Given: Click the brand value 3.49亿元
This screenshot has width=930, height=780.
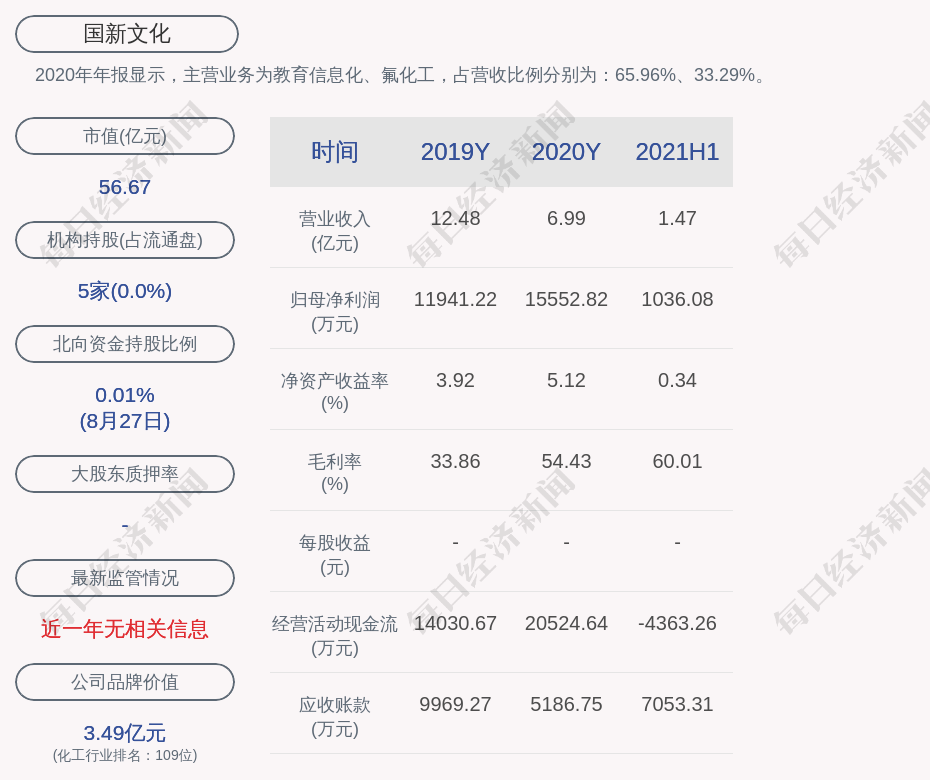Looking at the screenshot, I should (125, 733).
